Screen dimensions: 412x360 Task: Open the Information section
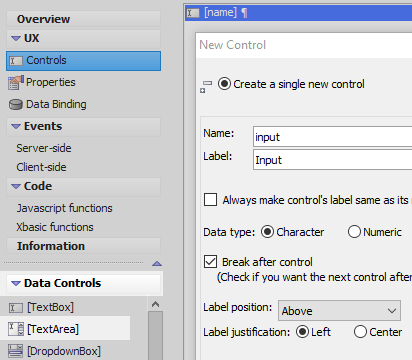[83, 246]
